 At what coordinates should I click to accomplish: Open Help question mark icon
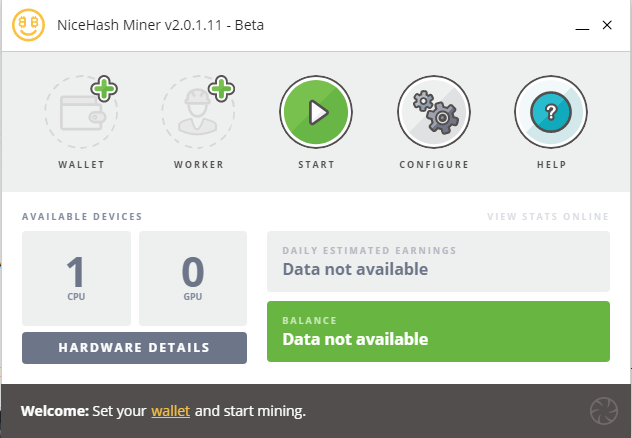pos(551,112)
